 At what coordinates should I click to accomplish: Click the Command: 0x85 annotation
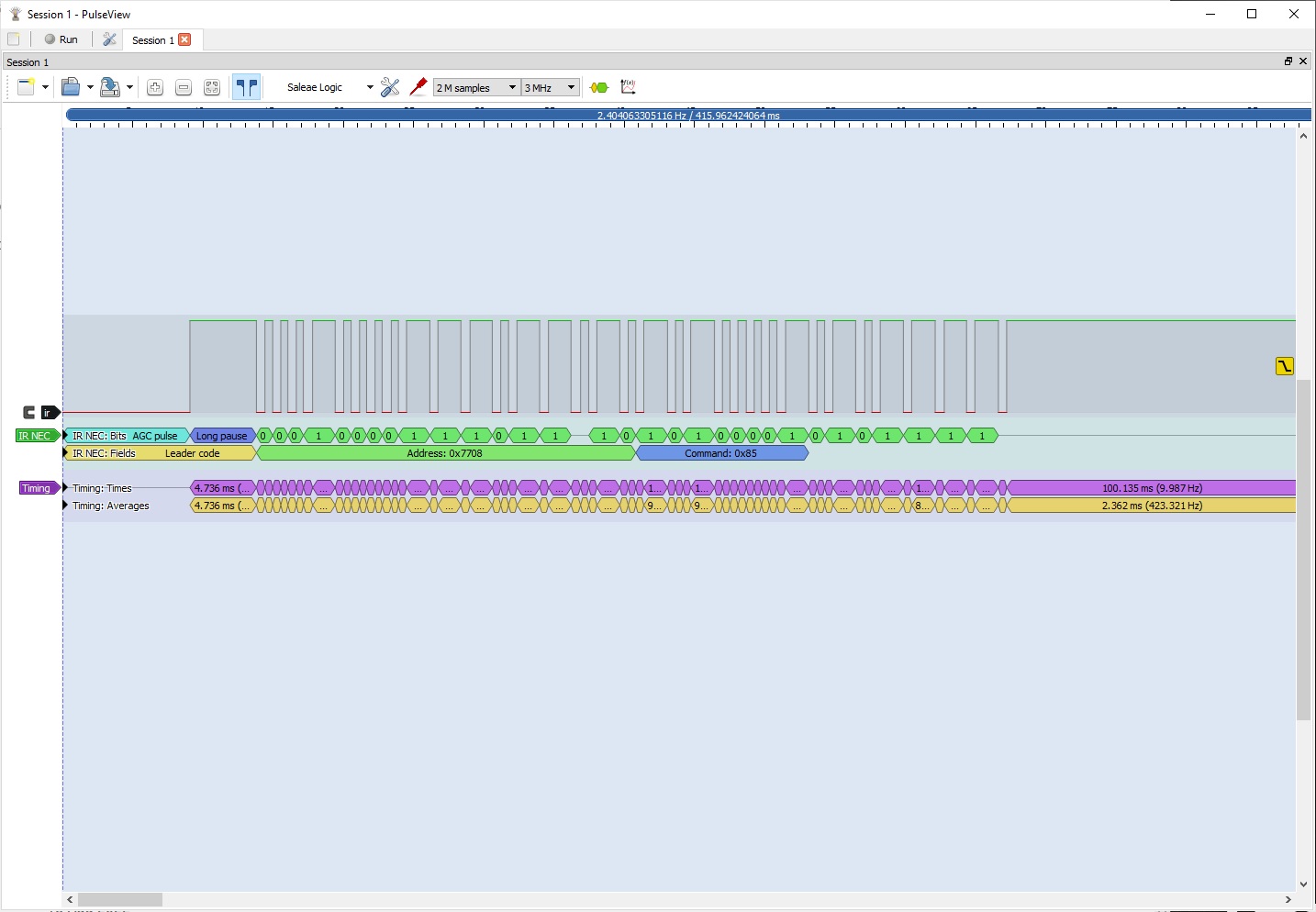click(x=721, y=452)
